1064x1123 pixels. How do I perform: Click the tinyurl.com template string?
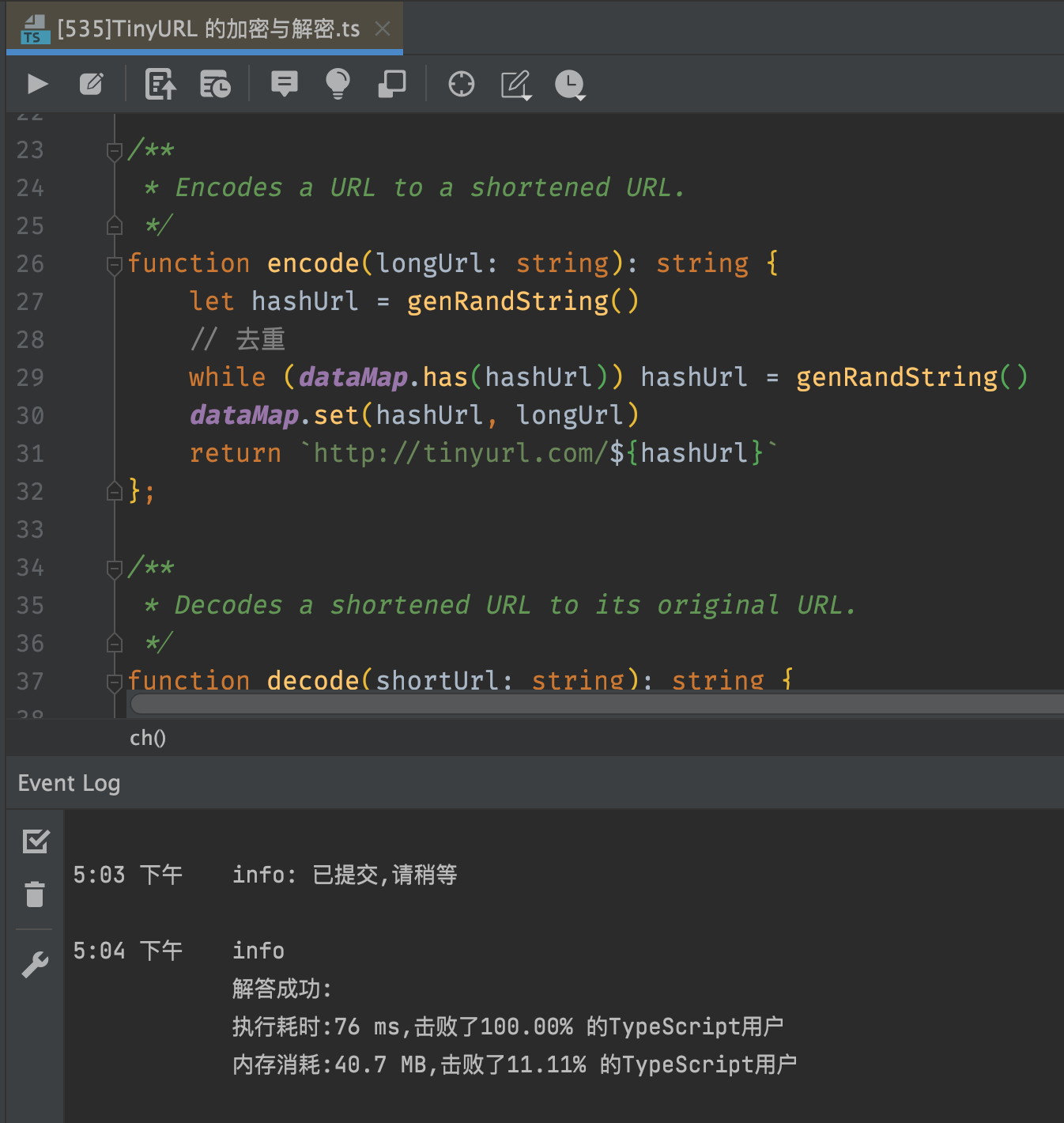[x=539, y=453]
